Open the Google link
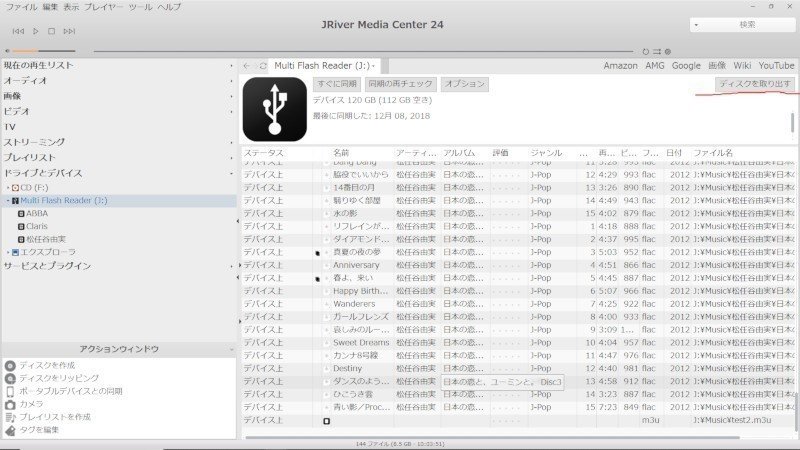This screenshot has width=800, height=450. (x=686, y=66)
